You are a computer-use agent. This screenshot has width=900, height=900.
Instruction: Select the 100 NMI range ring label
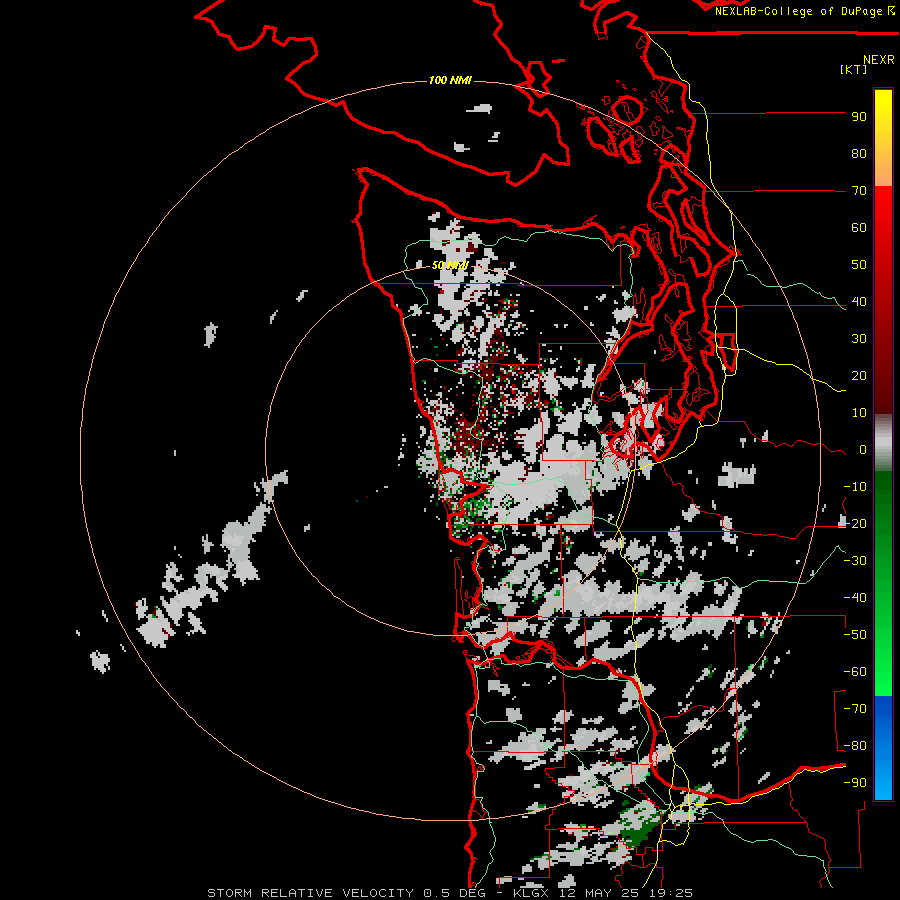click(x=450, y=80)
